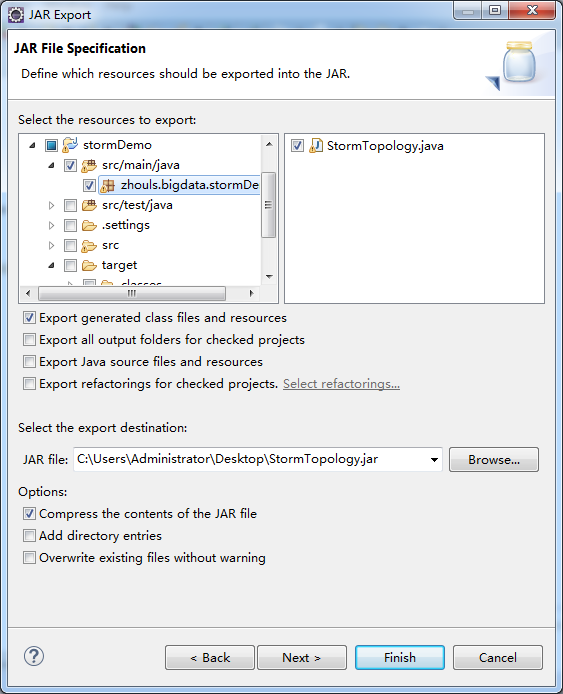Click the tree's scroll up arrow
This screenshot has width=563, height=694.
coord(269,144)
